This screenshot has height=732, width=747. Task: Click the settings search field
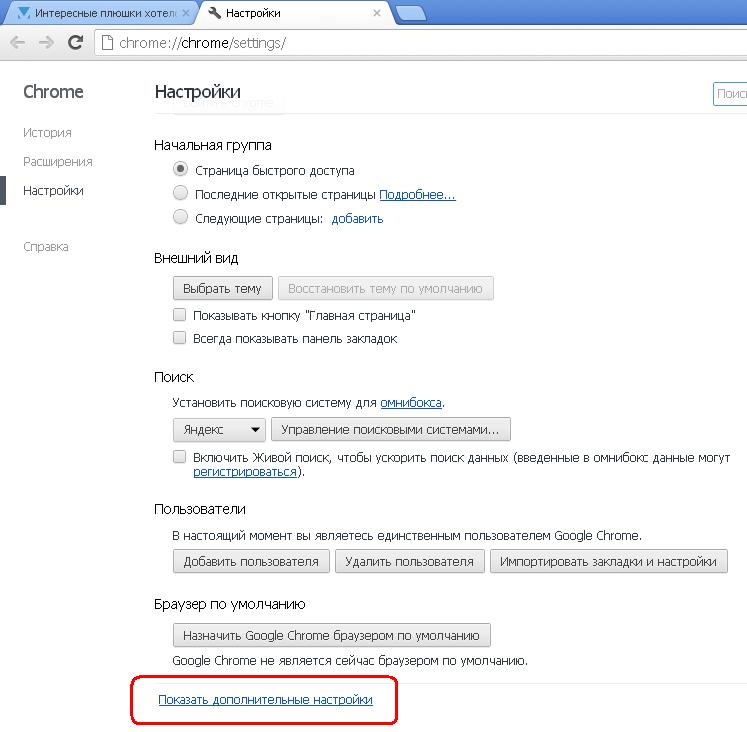point(730,94)
